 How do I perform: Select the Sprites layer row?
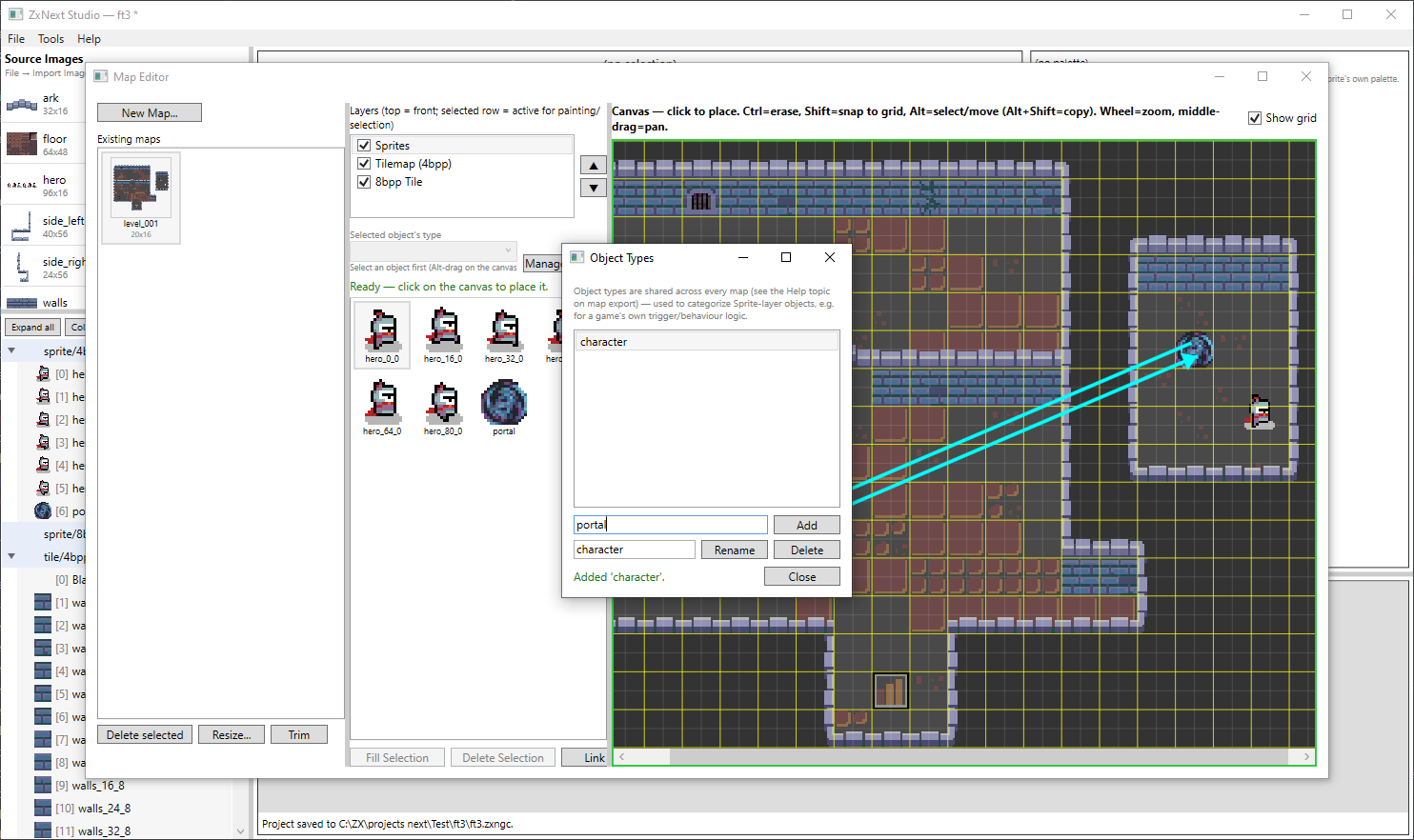pyautogui.click(x=463, y=146)
